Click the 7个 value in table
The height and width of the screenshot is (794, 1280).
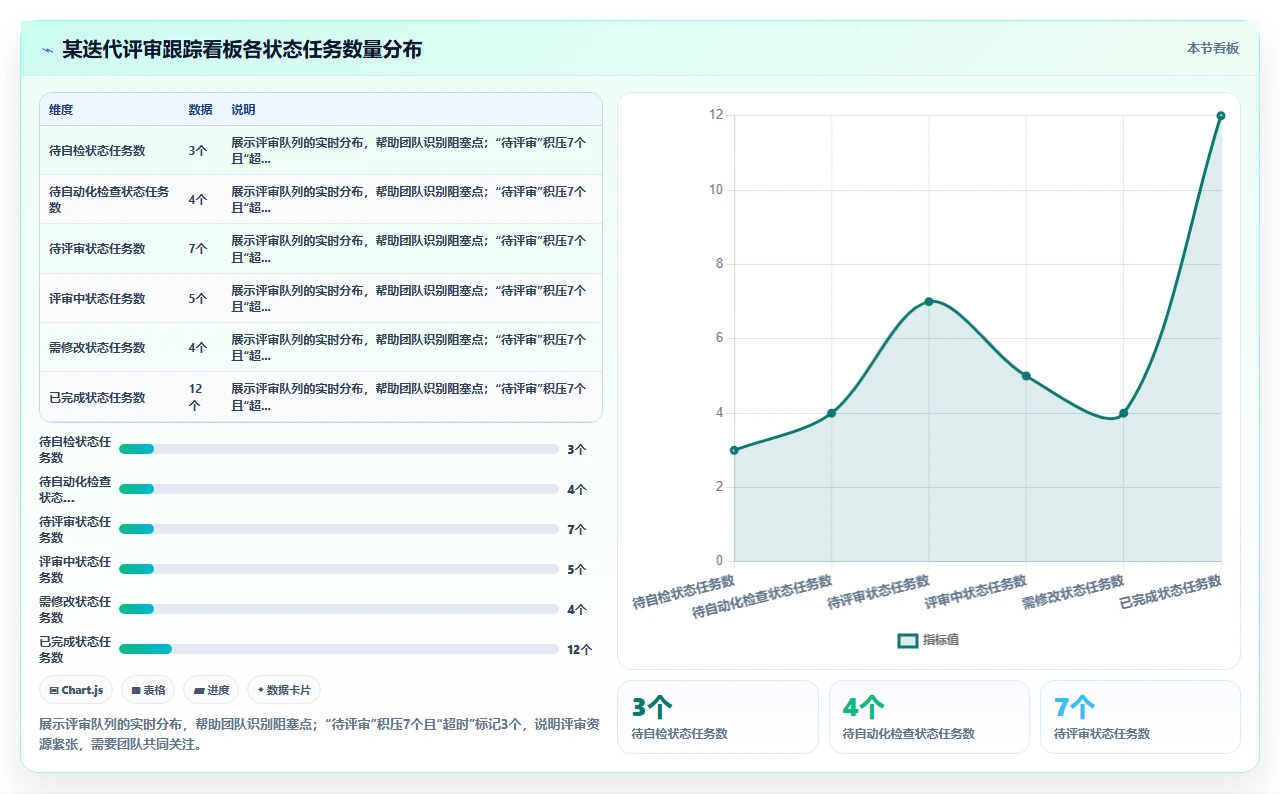tap(198, 249)
